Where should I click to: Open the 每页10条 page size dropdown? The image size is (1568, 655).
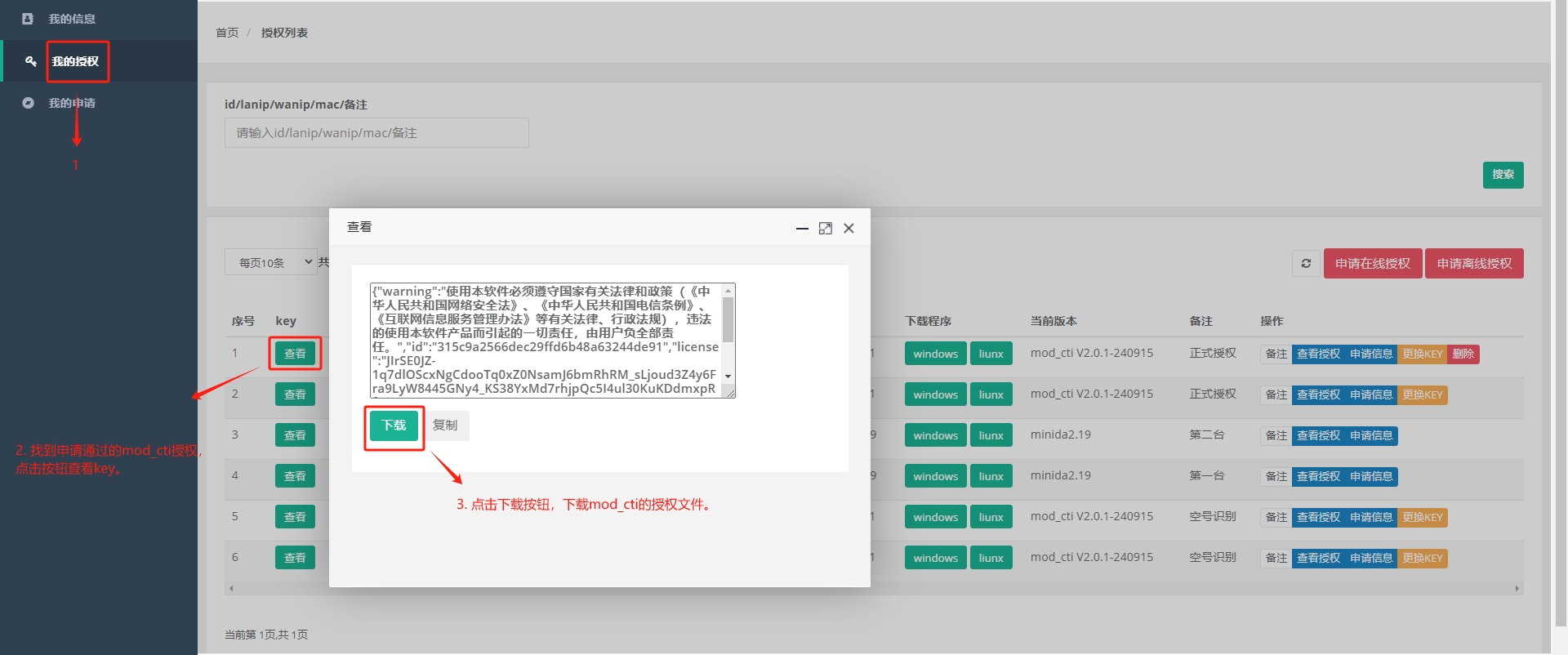[271, 262]
